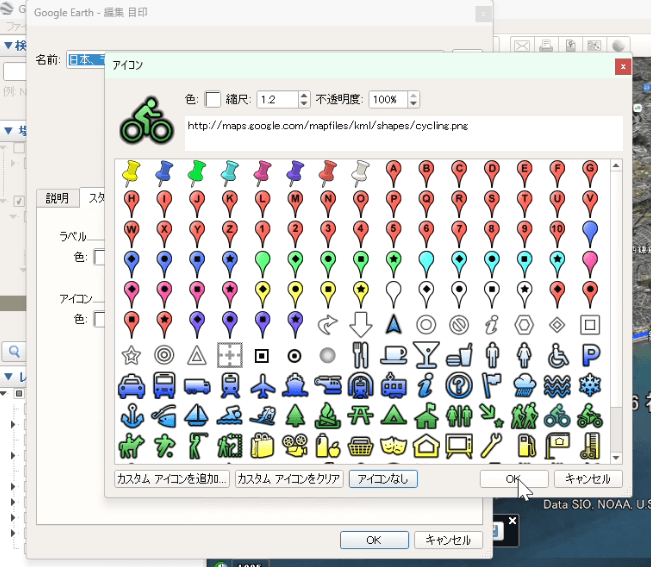Choose the cocktail glass bar icon
Image resolution: width=651 pixels, height=567 pixels.
click(427, 354)
